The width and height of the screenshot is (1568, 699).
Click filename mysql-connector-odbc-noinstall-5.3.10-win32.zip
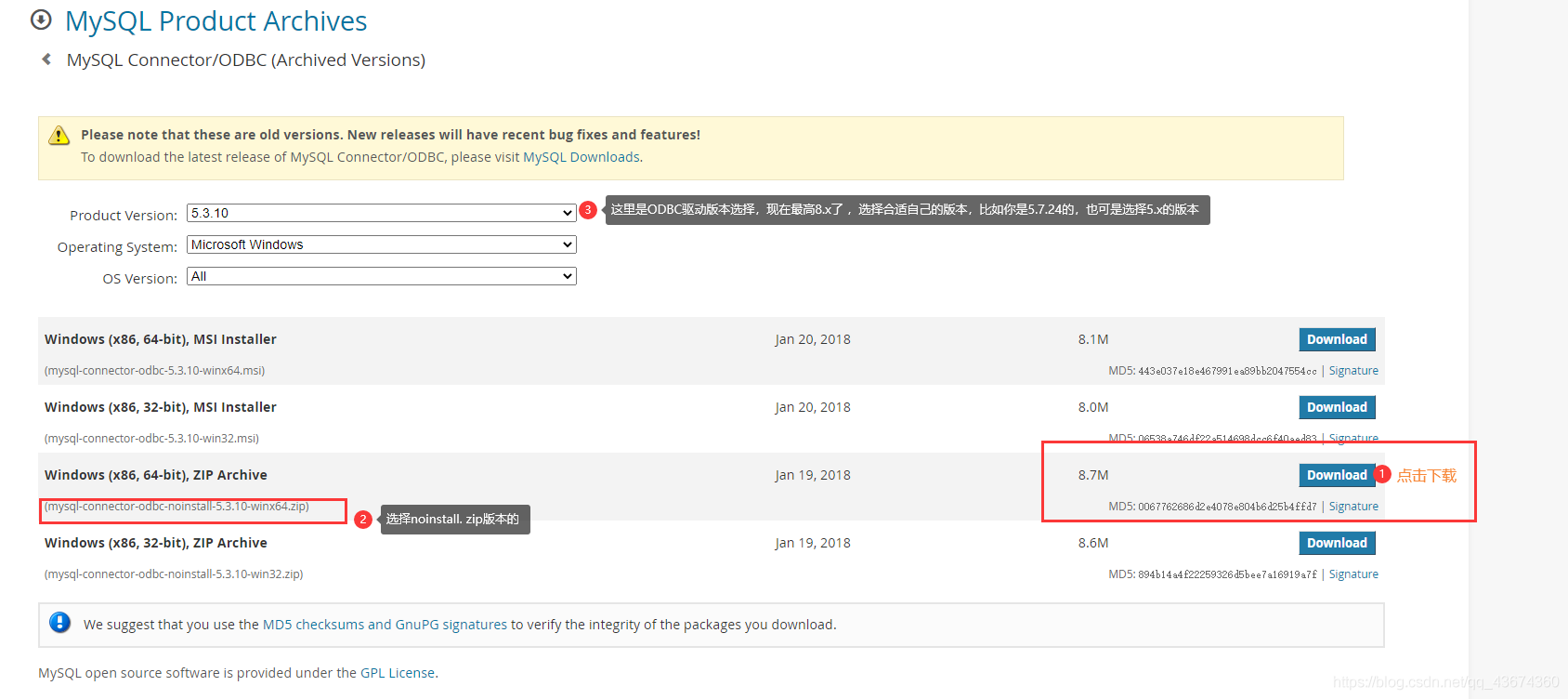174,574
